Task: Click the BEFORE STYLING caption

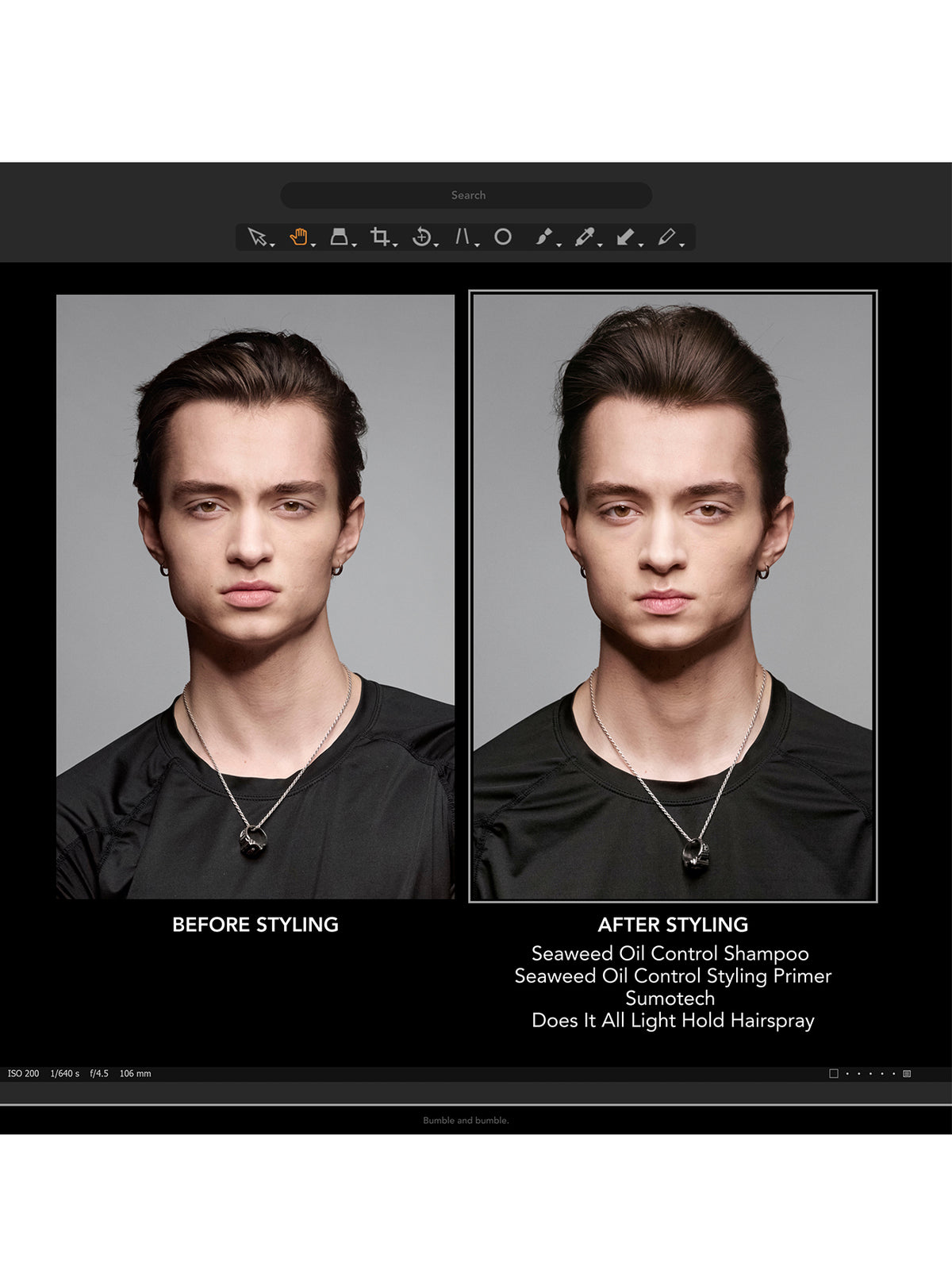Action: tap(255, 925)
